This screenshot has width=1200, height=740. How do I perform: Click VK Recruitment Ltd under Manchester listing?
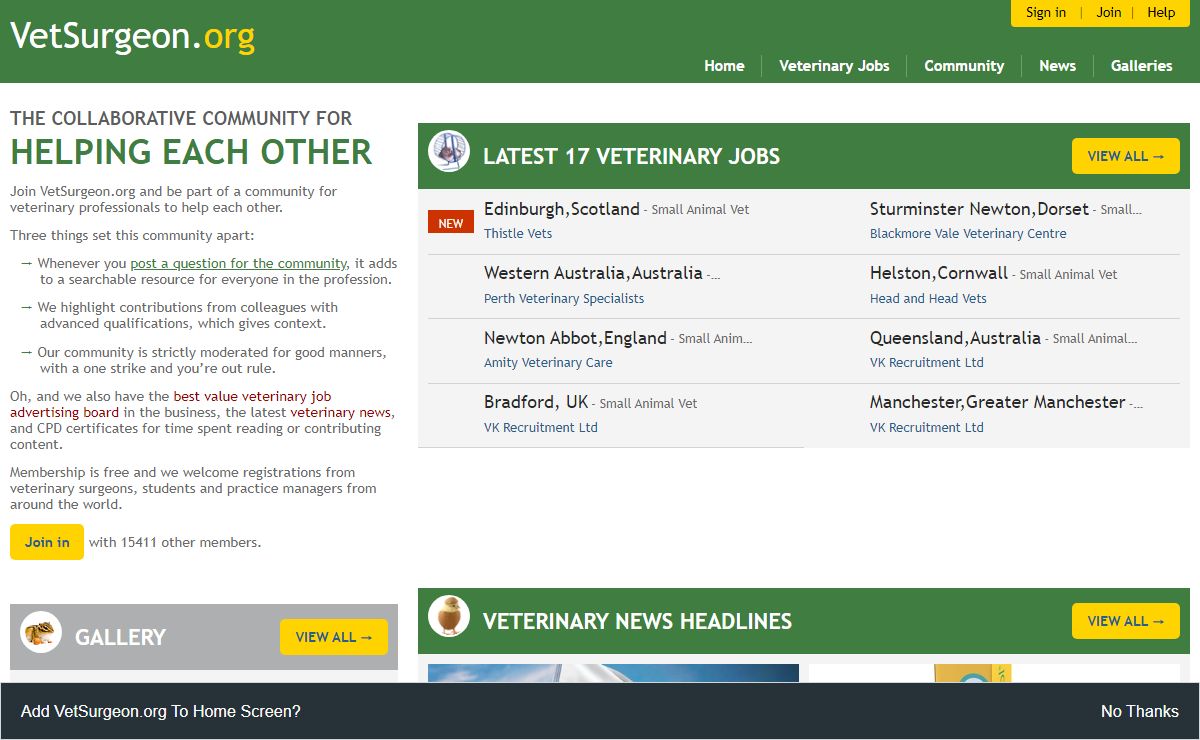(x=927, y=427)
